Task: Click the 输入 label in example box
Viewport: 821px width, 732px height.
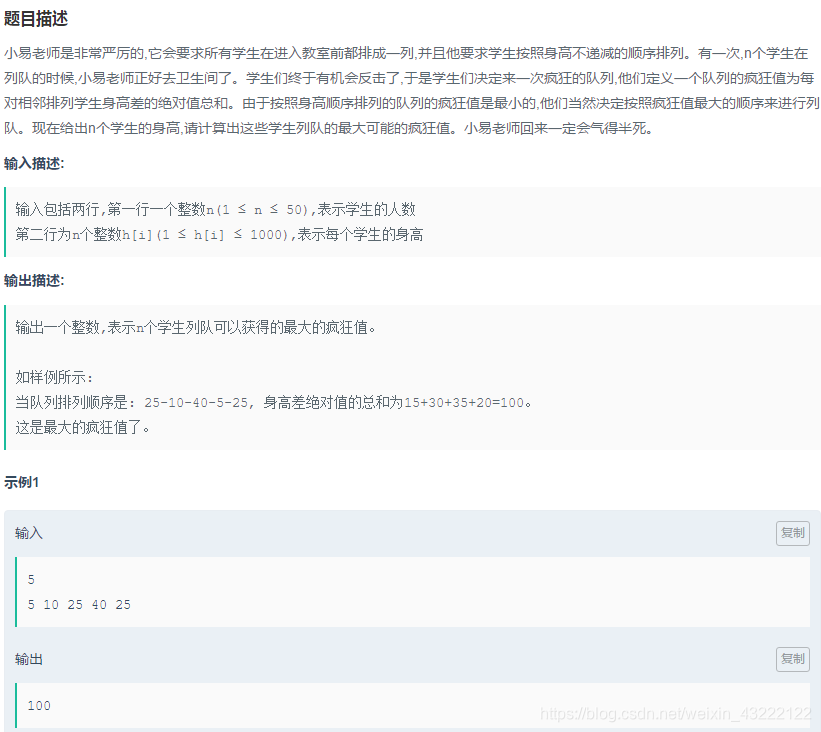Action: pyautogui.click(x=29, y=533)
